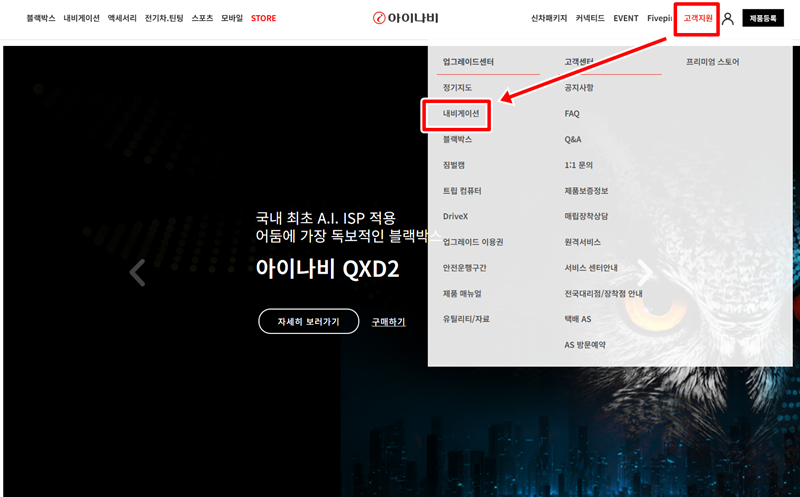
Task: Select 정기지도 in dropdown
Action: pos(457,88)
